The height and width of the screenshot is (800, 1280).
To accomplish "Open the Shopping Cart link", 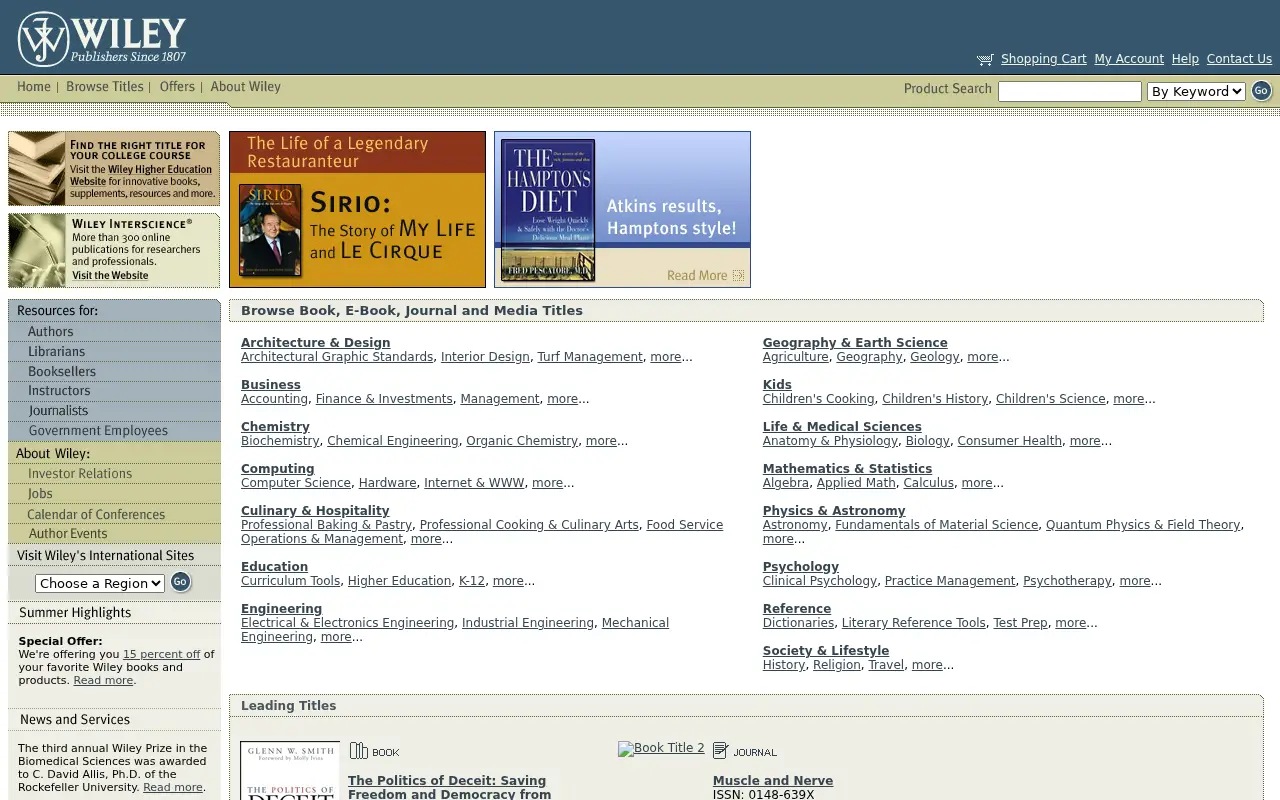I will [x=1043, y=59].
